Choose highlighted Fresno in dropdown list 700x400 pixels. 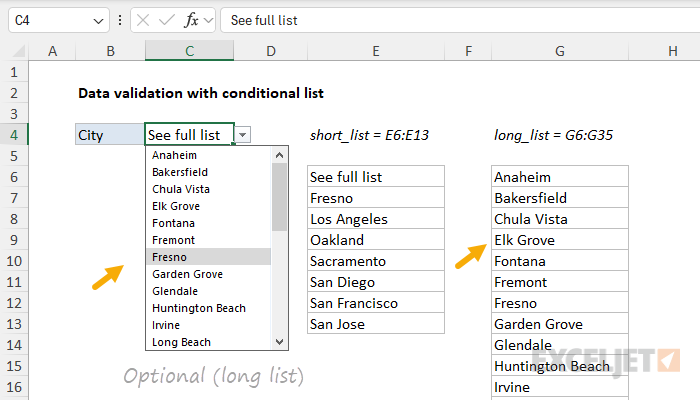click(208, 257)
